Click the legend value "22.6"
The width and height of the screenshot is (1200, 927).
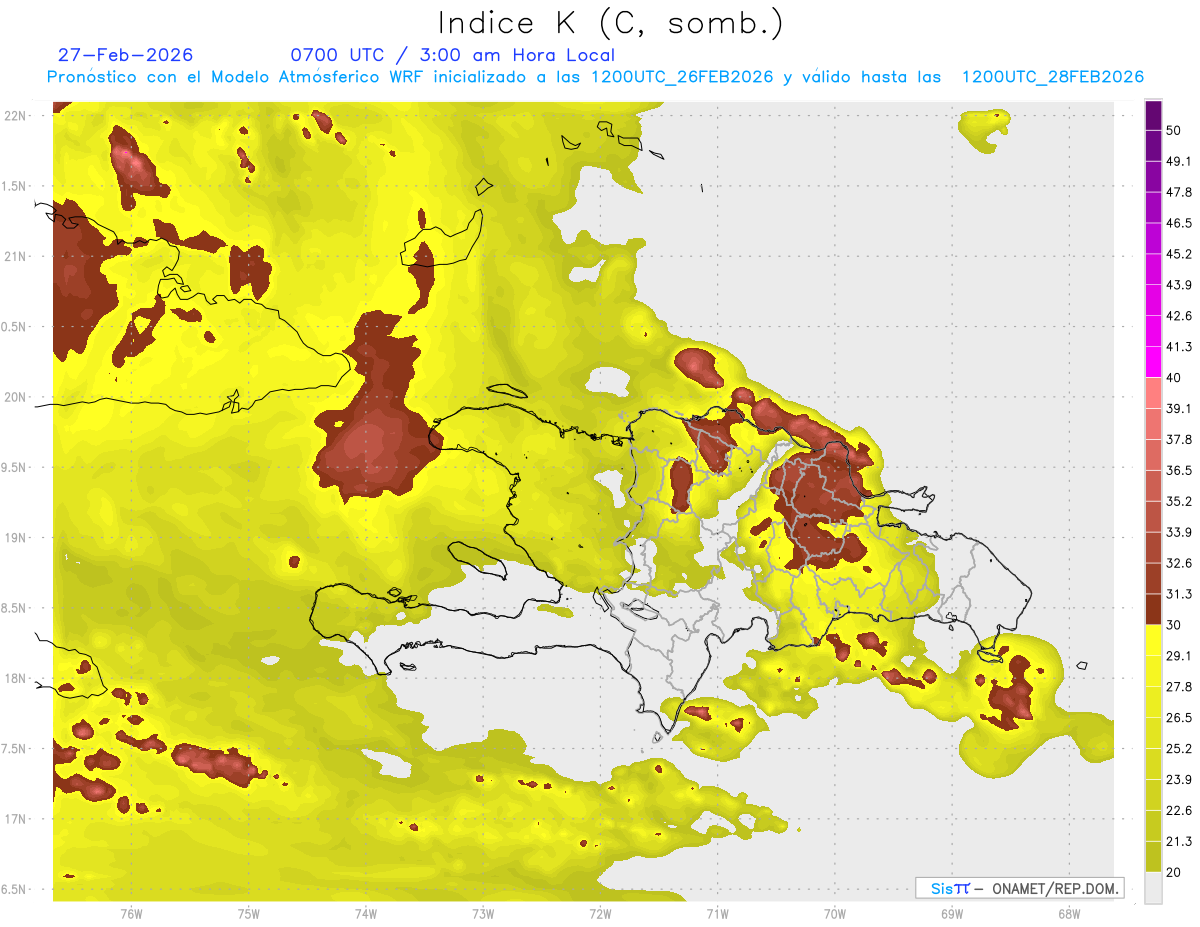(x=1180, y=810)
